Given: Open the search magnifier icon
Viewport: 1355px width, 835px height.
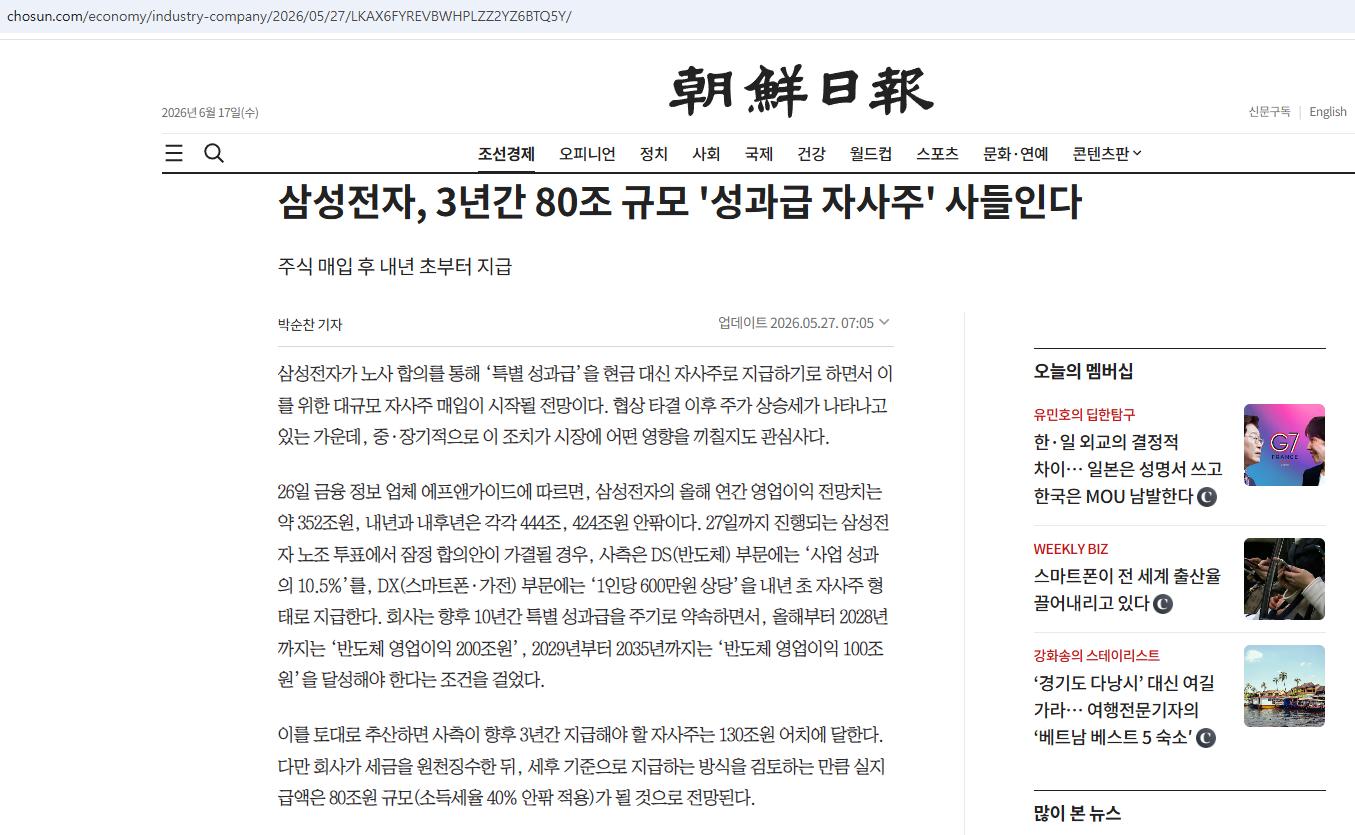Looking at the screenshot, I should [x=214, y=153].
